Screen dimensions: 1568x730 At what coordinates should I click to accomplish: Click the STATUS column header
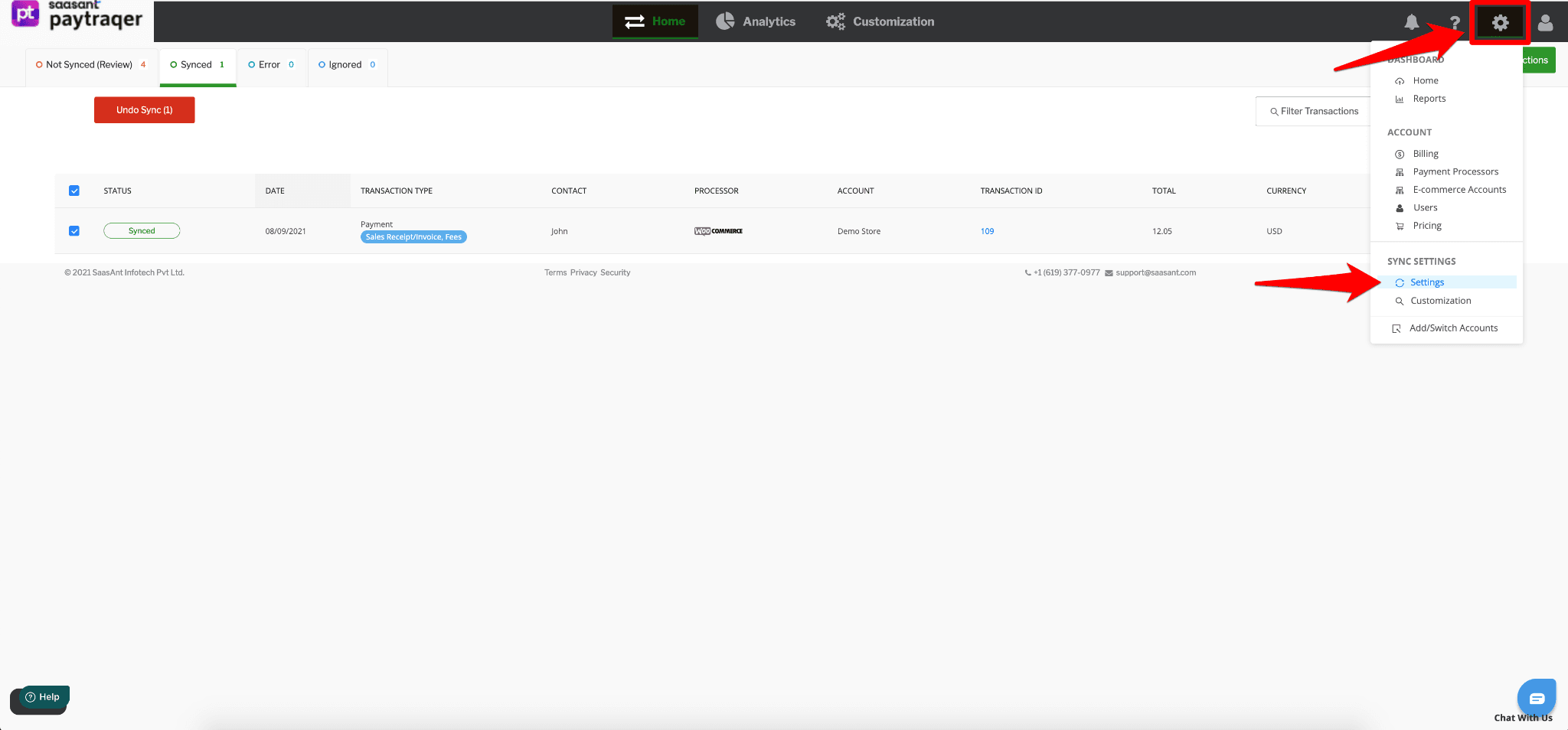(x=118, y=191)
